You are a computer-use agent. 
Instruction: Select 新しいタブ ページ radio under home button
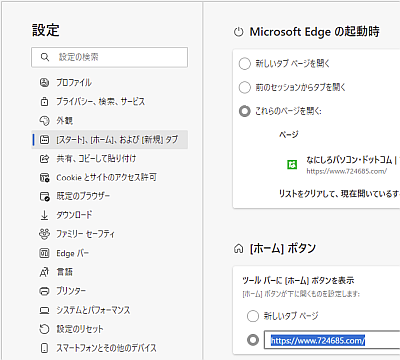click(x=253, y=316)
